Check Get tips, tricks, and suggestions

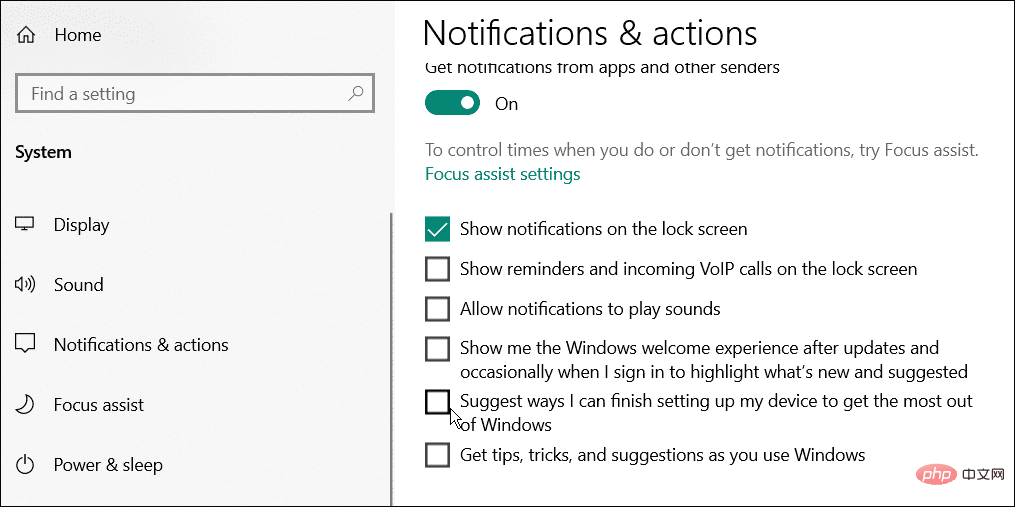click(437, 455)
